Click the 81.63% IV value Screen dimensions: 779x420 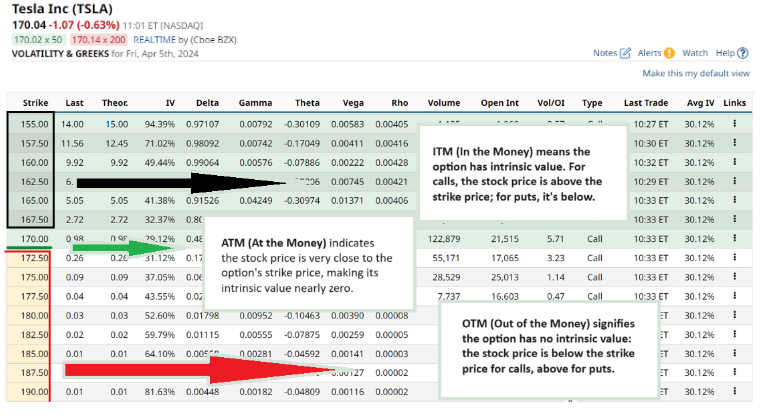click(x=160, y=392)
